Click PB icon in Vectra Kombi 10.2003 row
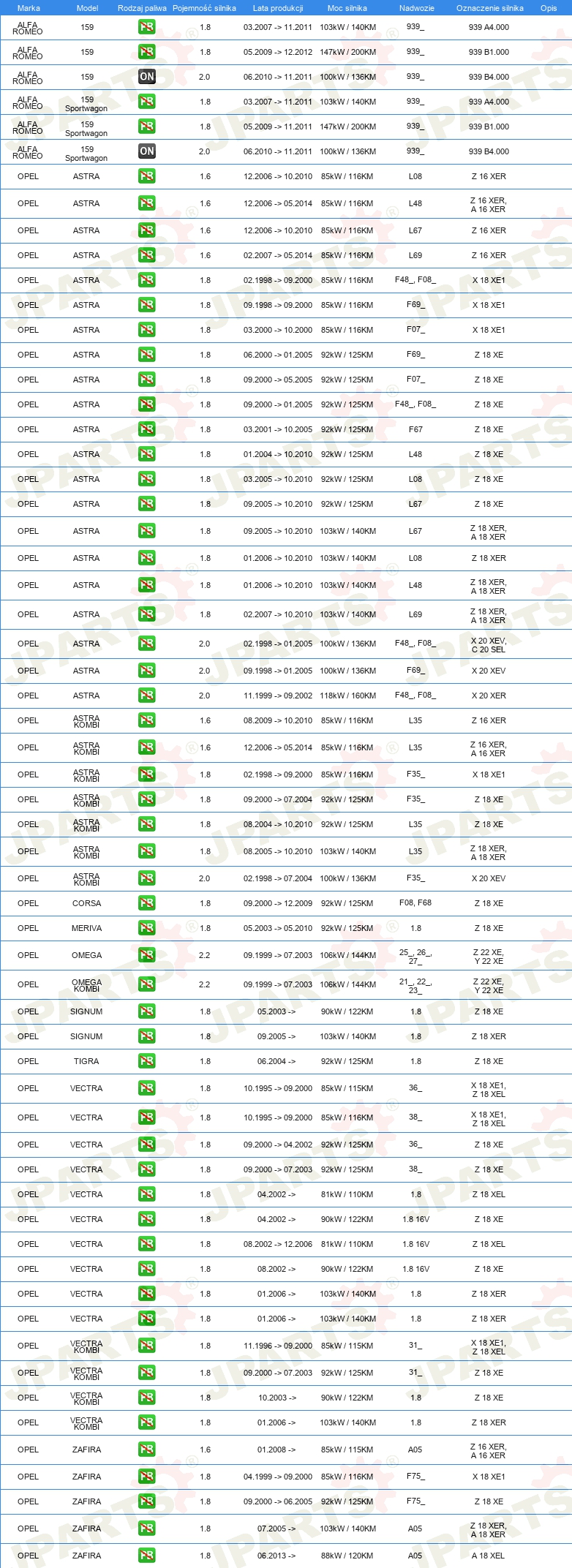The height and width of the screenshot is (1568, 572). click(147, 1398)
